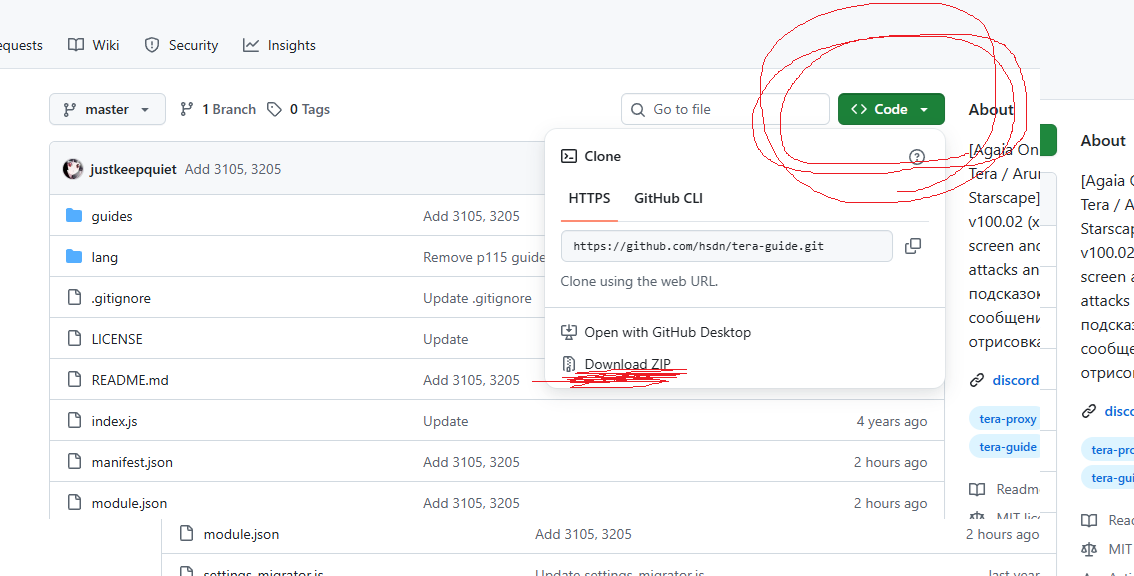1134x576 pixels.
Task: Click the .gitignore file icon
Action: tap(73, 298)
